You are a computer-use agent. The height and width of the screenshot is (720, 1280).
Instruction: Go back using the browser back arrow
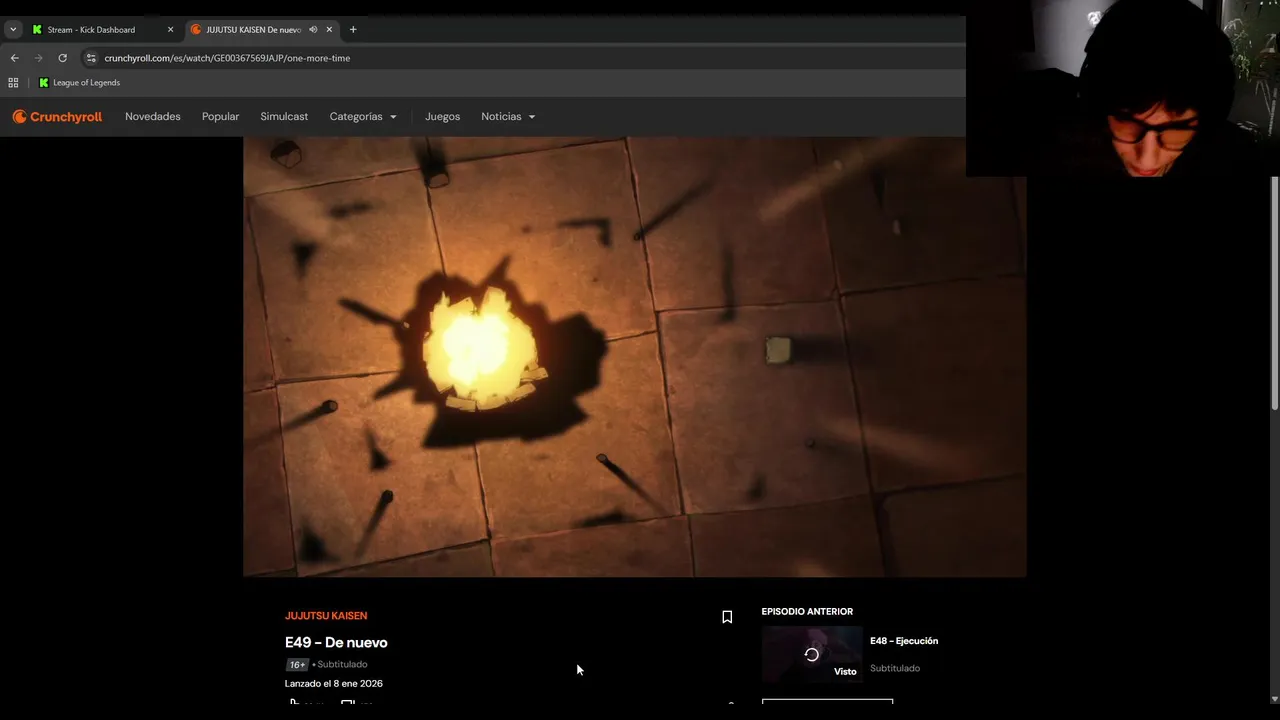14,58
